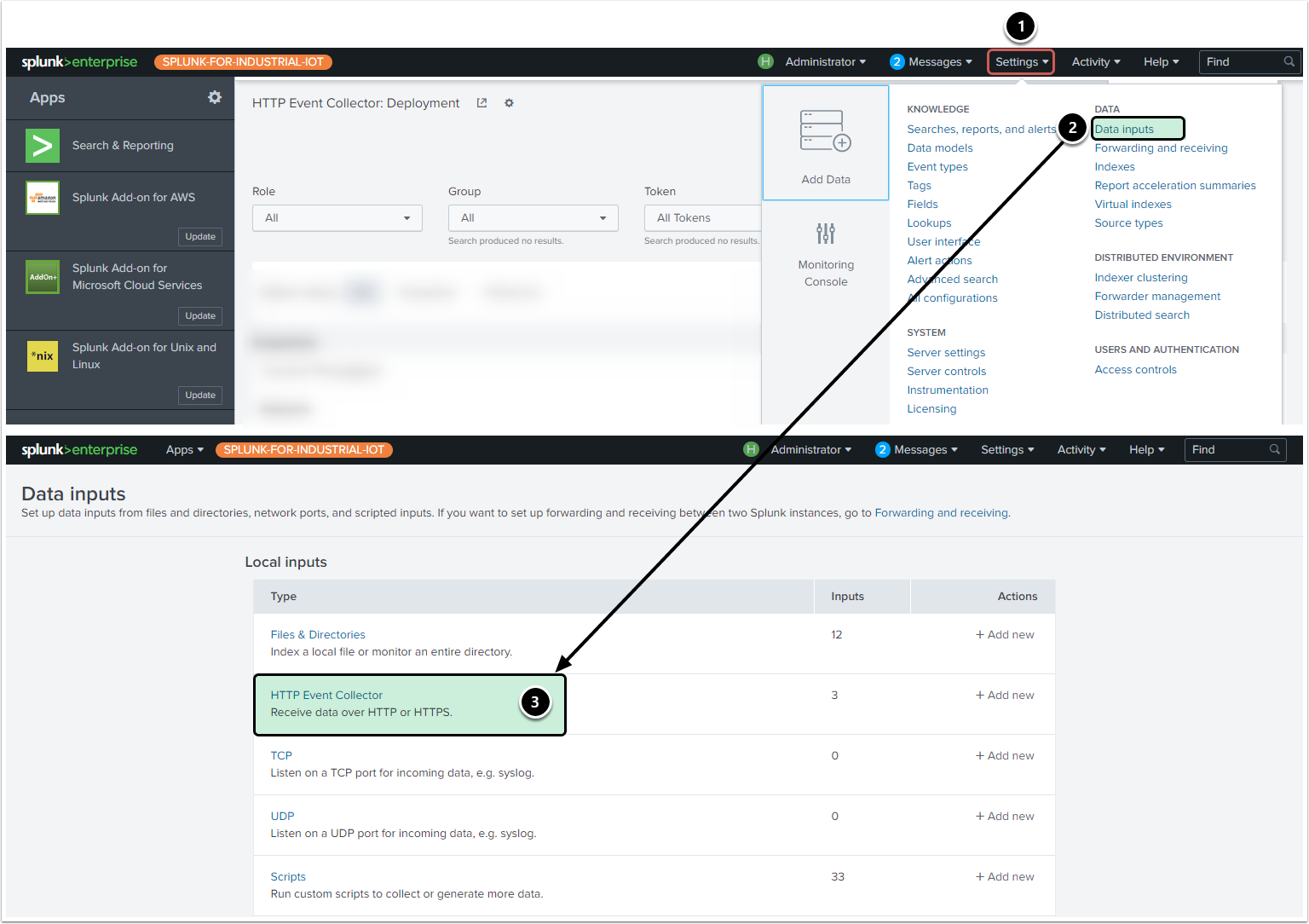
Task: Open Instrumentation under SYSTEM
Action: [948, 390]
